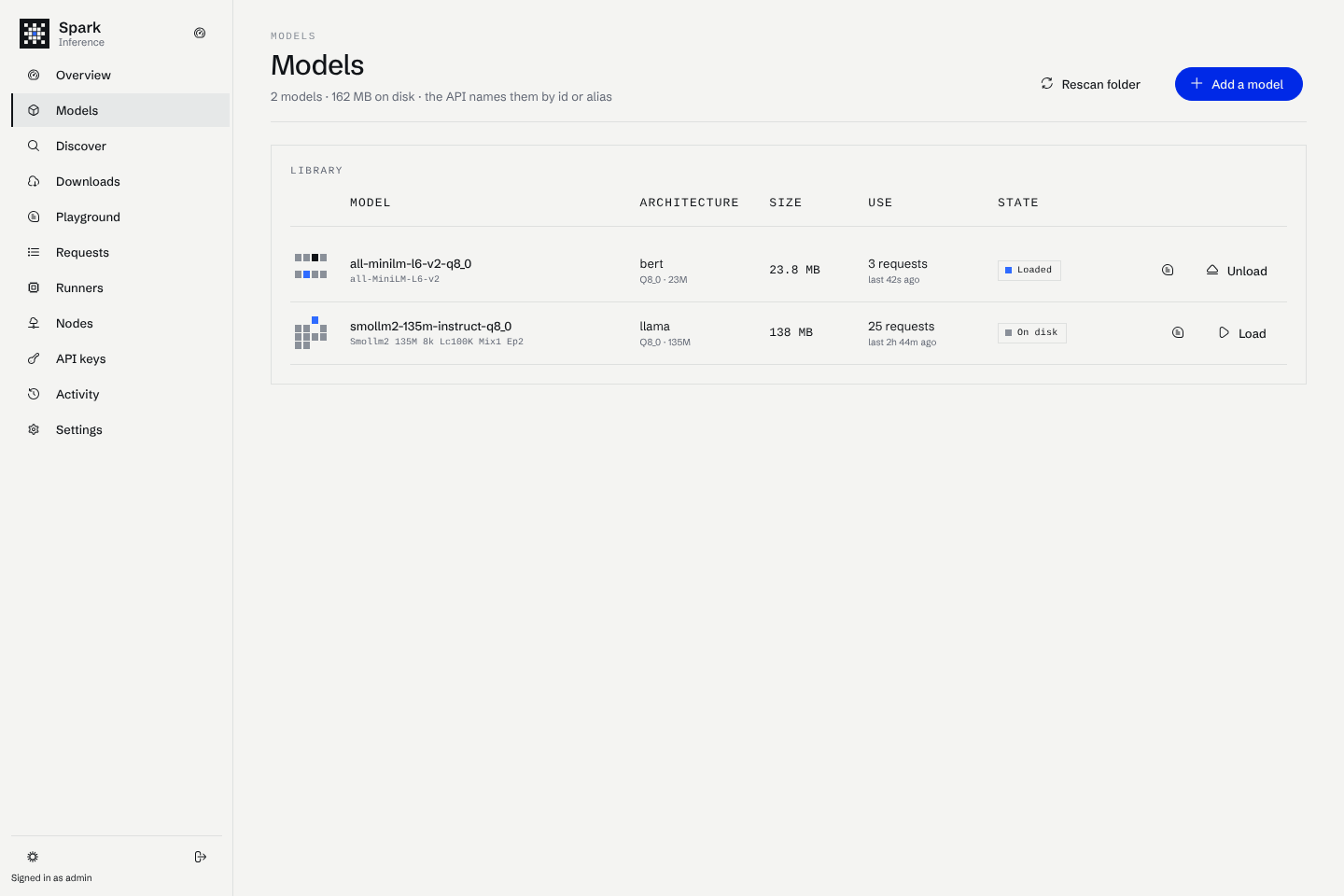Go to Downloads via the cloud icon
The image size is (1344, 896).
pyautogui.click(x=34, y=181)
